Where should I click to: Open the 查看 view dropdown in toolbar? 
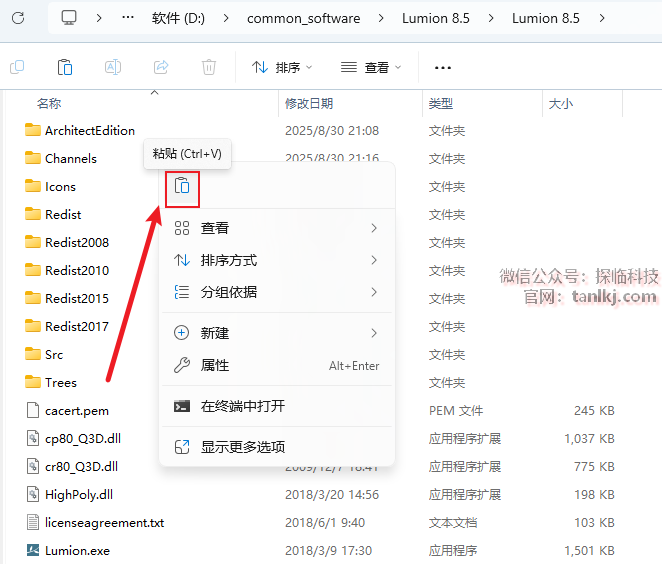[x=371, y=67]
